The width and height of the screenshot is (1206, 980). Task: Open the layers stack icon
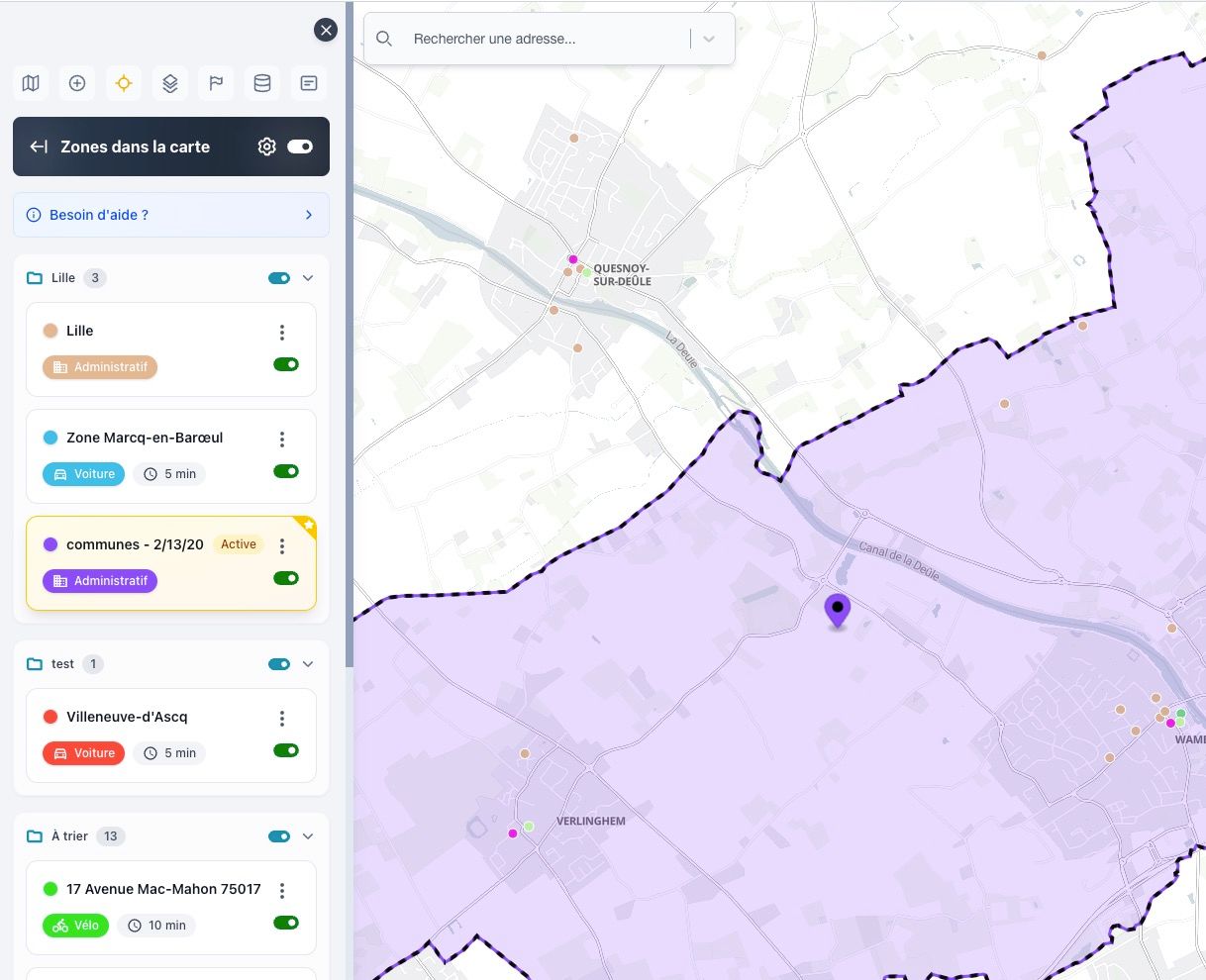click(x=170, y=83)
